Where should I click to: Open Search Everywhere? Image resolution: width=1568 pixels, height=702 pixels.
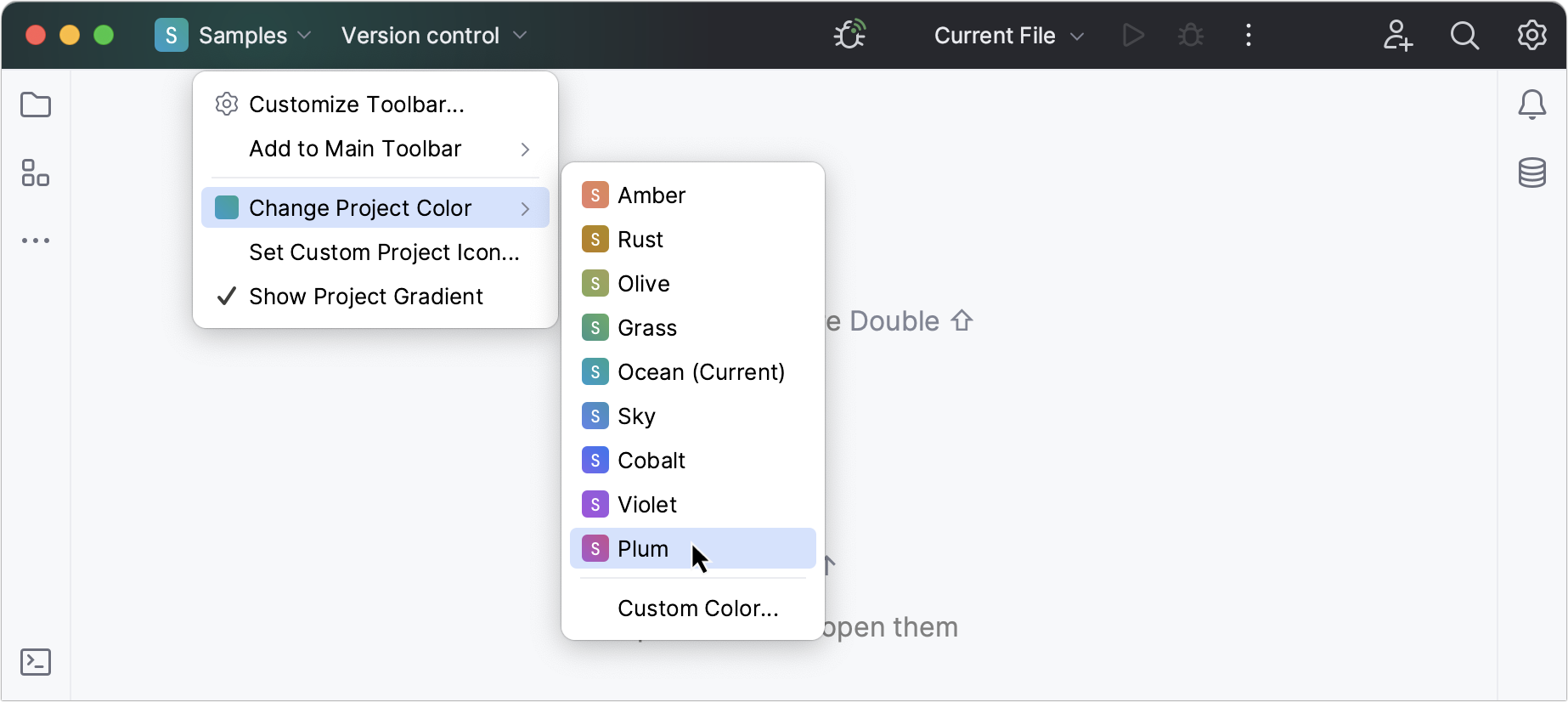click(1464, 36)
